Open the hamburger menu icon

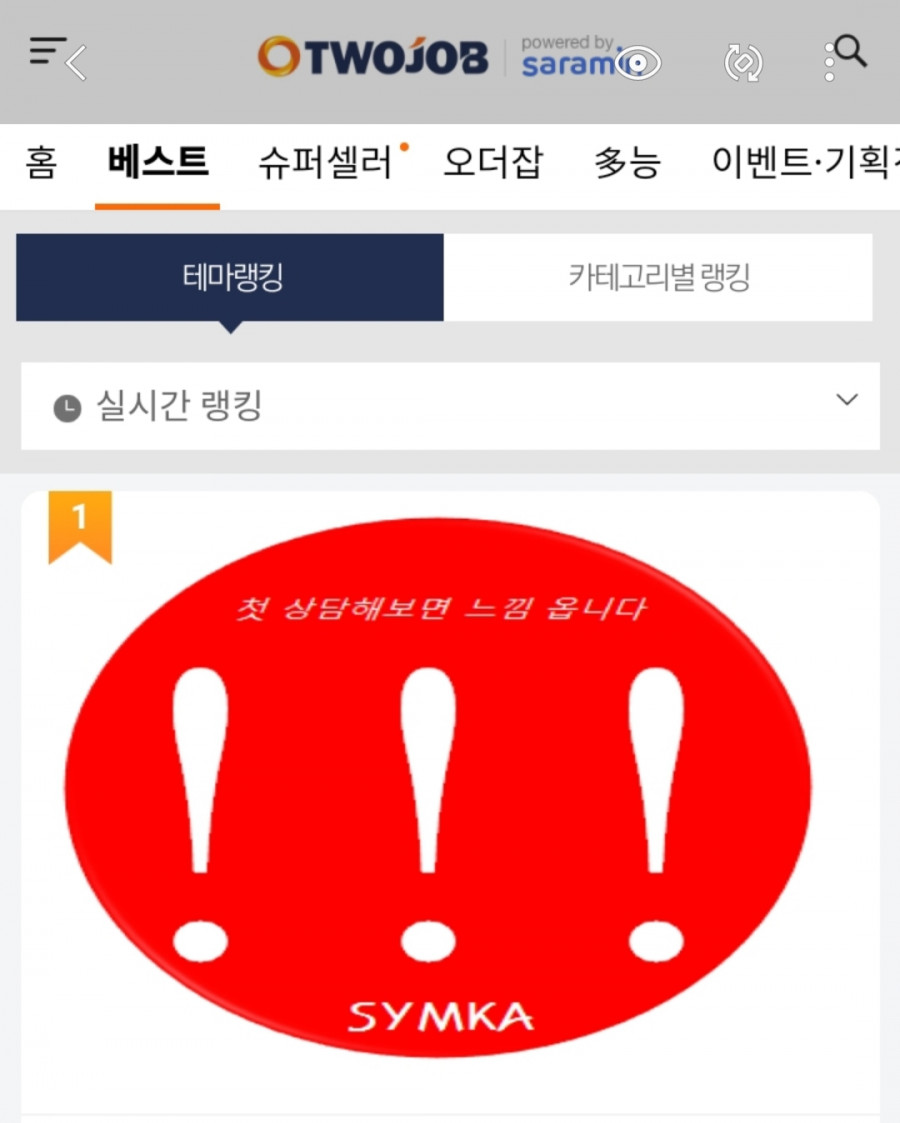46,49
